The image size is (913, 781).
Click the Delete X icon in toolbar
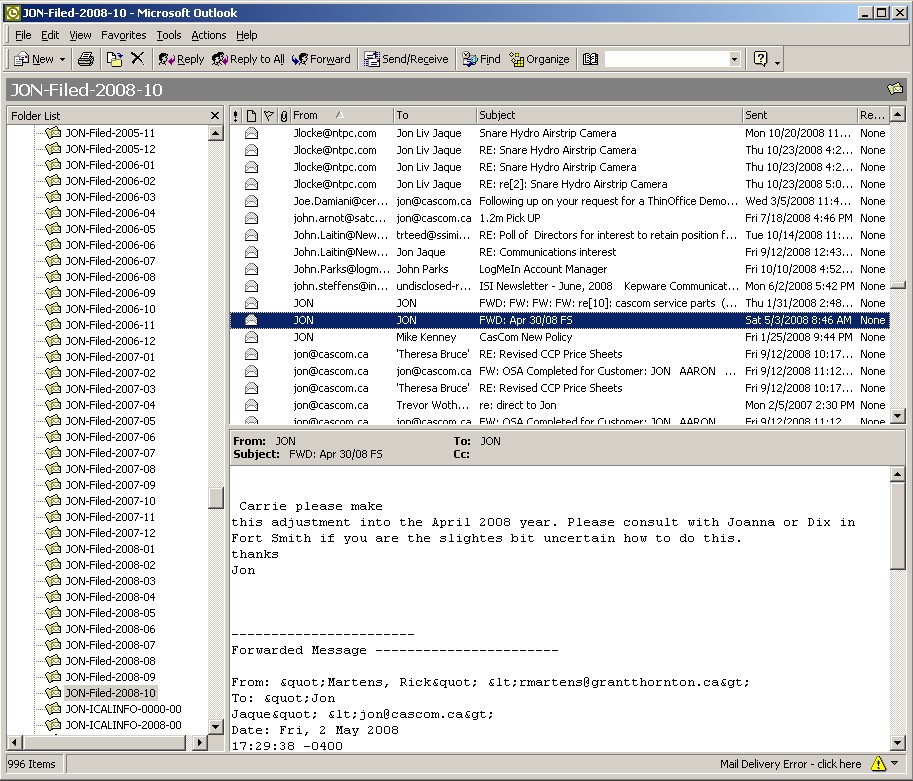[x=137, y=58]
